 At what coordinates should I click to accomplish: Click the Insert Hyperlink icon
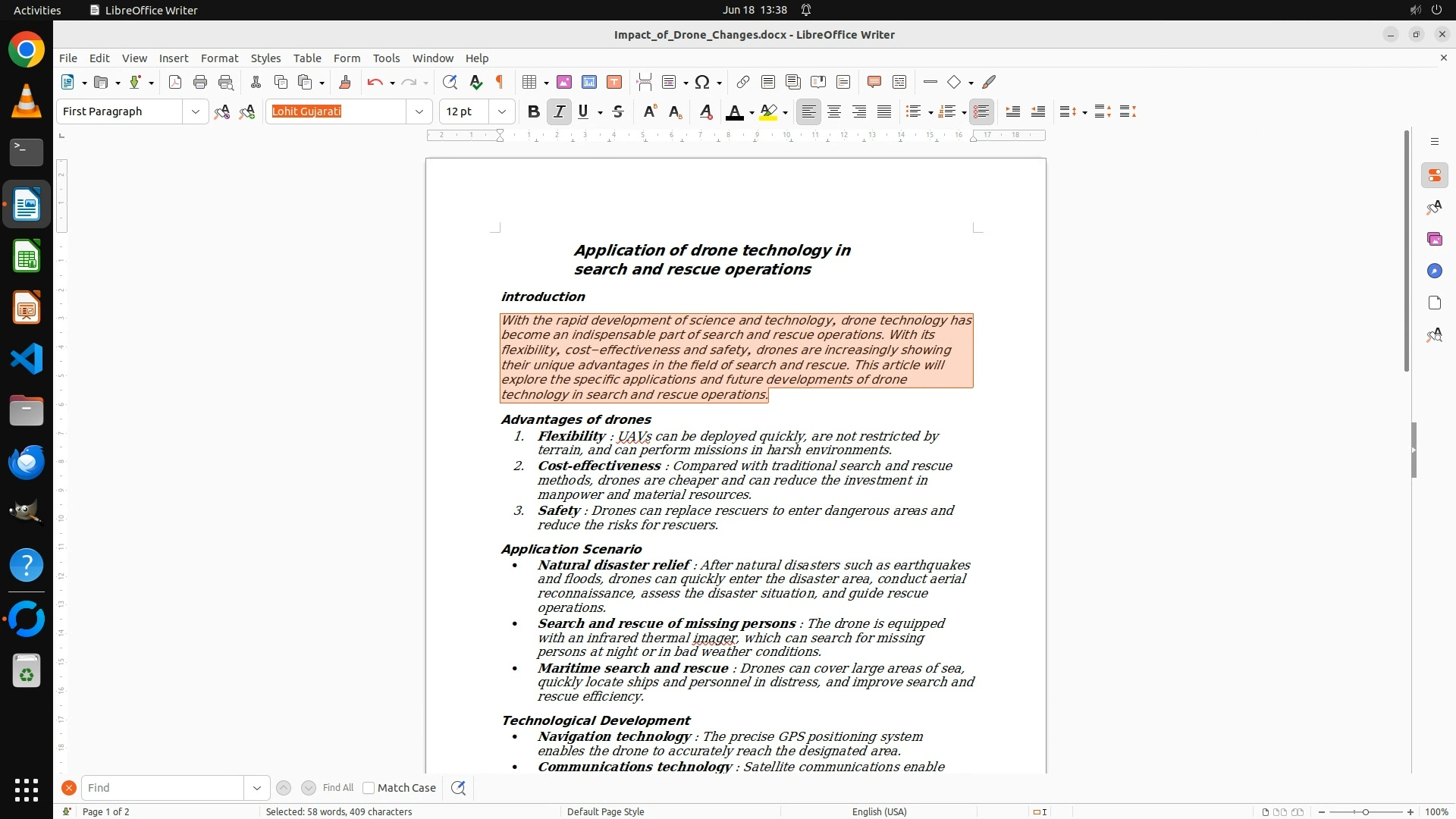coord(743,82)
